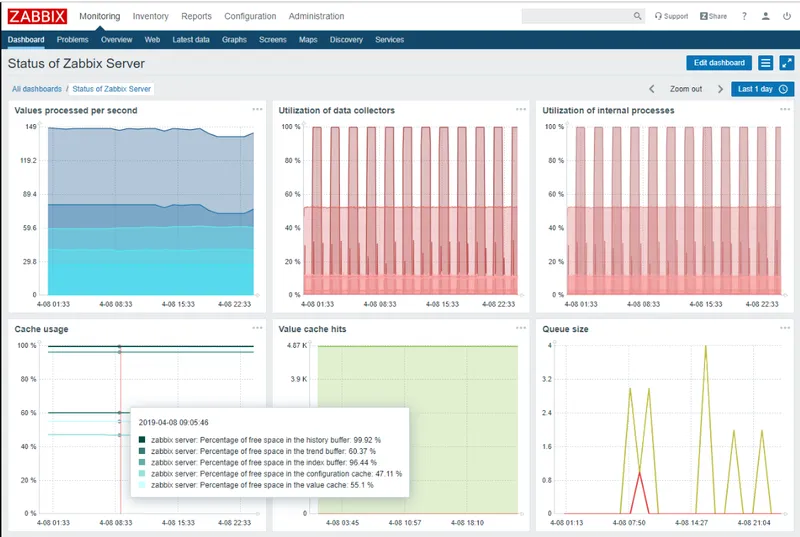This screenshot has width=800, height=537.
Task: Open the Configuration menu
Action: pyautogui.click(x=250, y=16)
